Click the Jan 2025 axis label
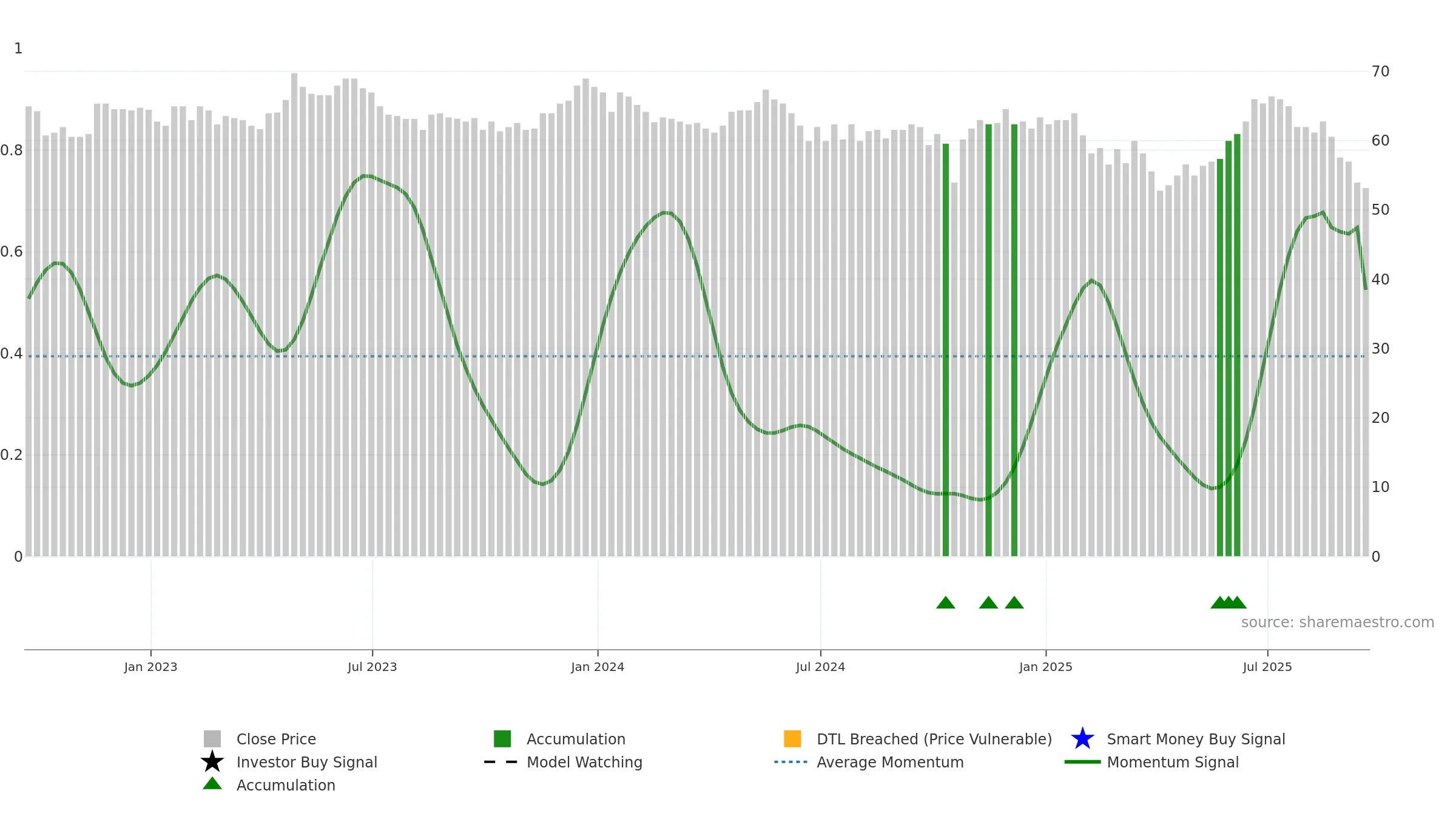 (x=1045, y=667)
